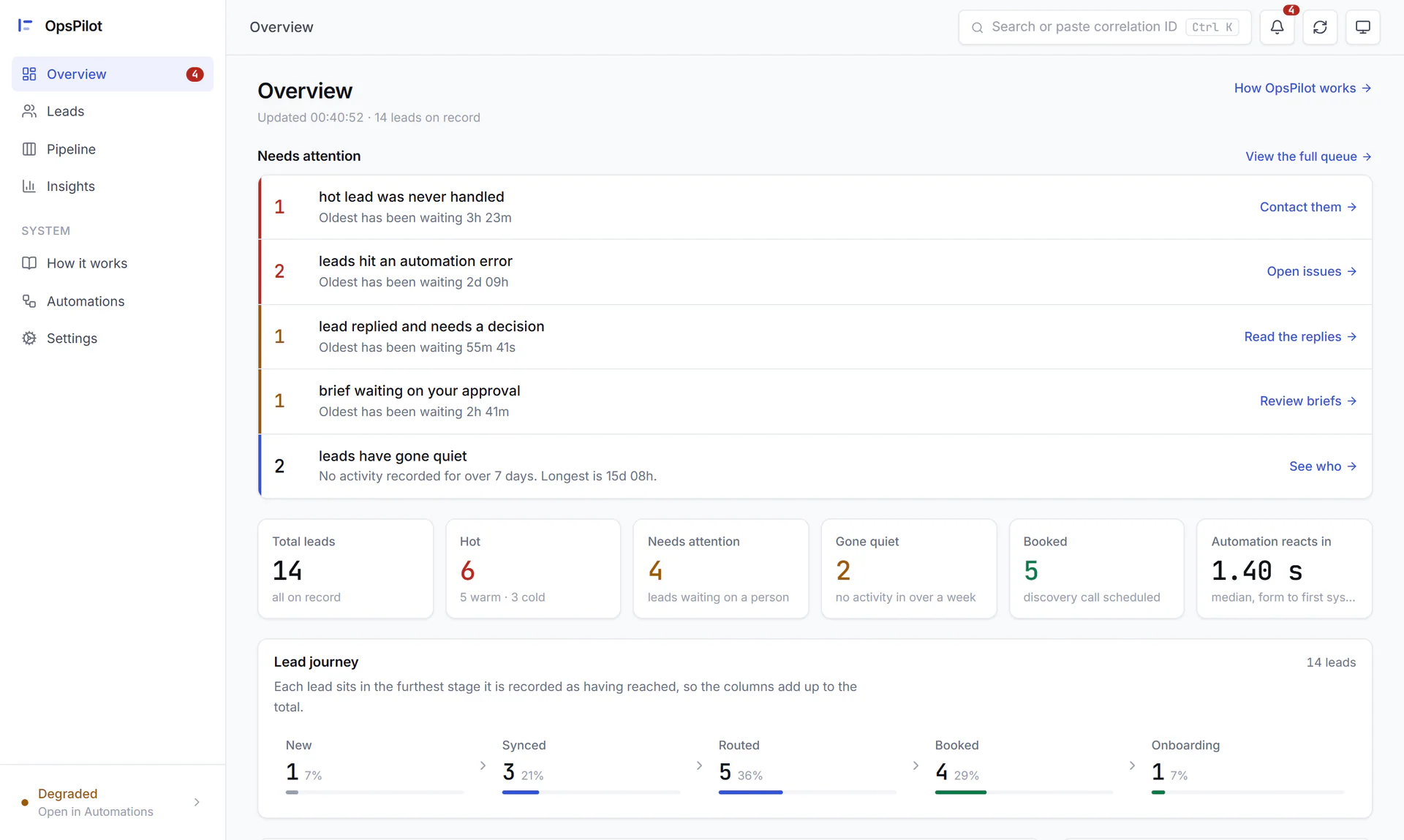The width and height of the screenshot is (1404, 840).
Task: Click the Open issues link
Action: click(x=1312, y=271)
